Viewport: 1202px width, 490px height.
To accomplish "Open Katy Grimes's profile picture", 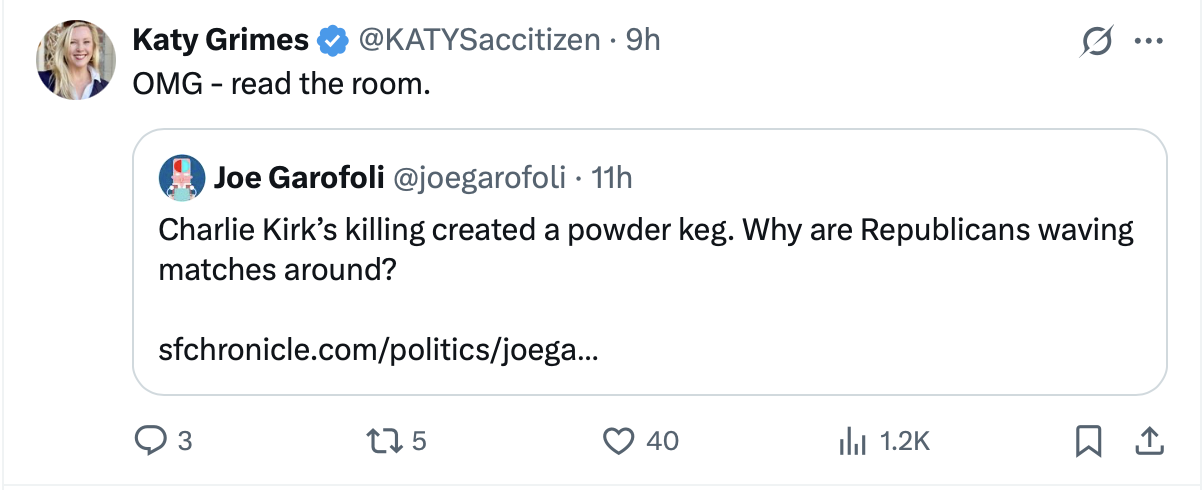I will 73,61.
